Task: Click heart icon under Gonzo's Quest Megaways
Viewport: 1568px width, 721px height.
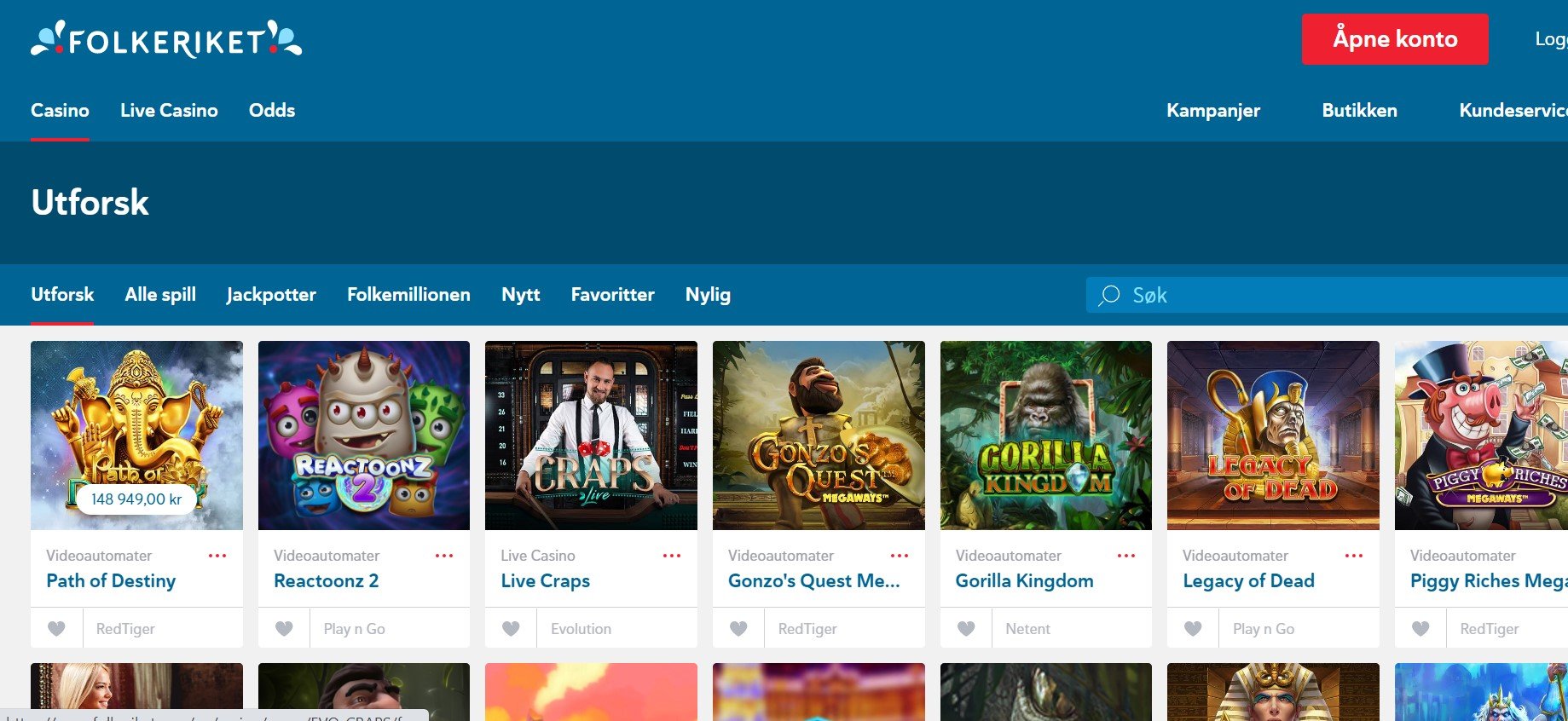Action: pos(738,629)
